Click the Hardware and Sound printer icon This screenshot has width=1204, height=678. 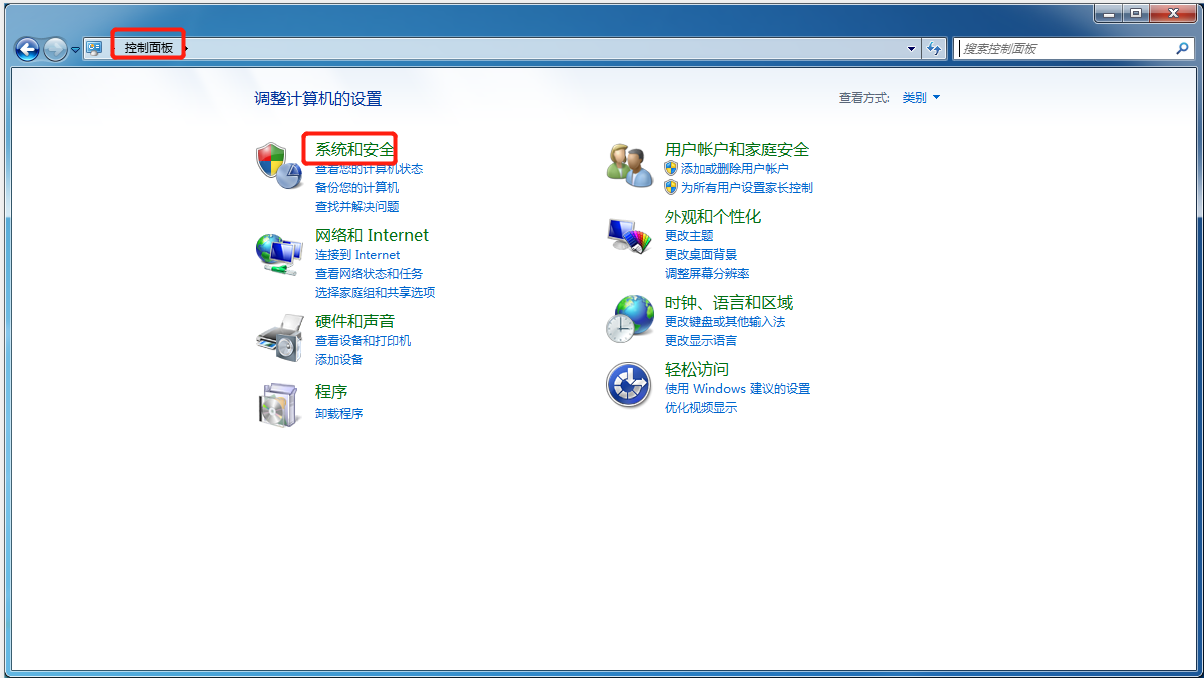(278, 338)
